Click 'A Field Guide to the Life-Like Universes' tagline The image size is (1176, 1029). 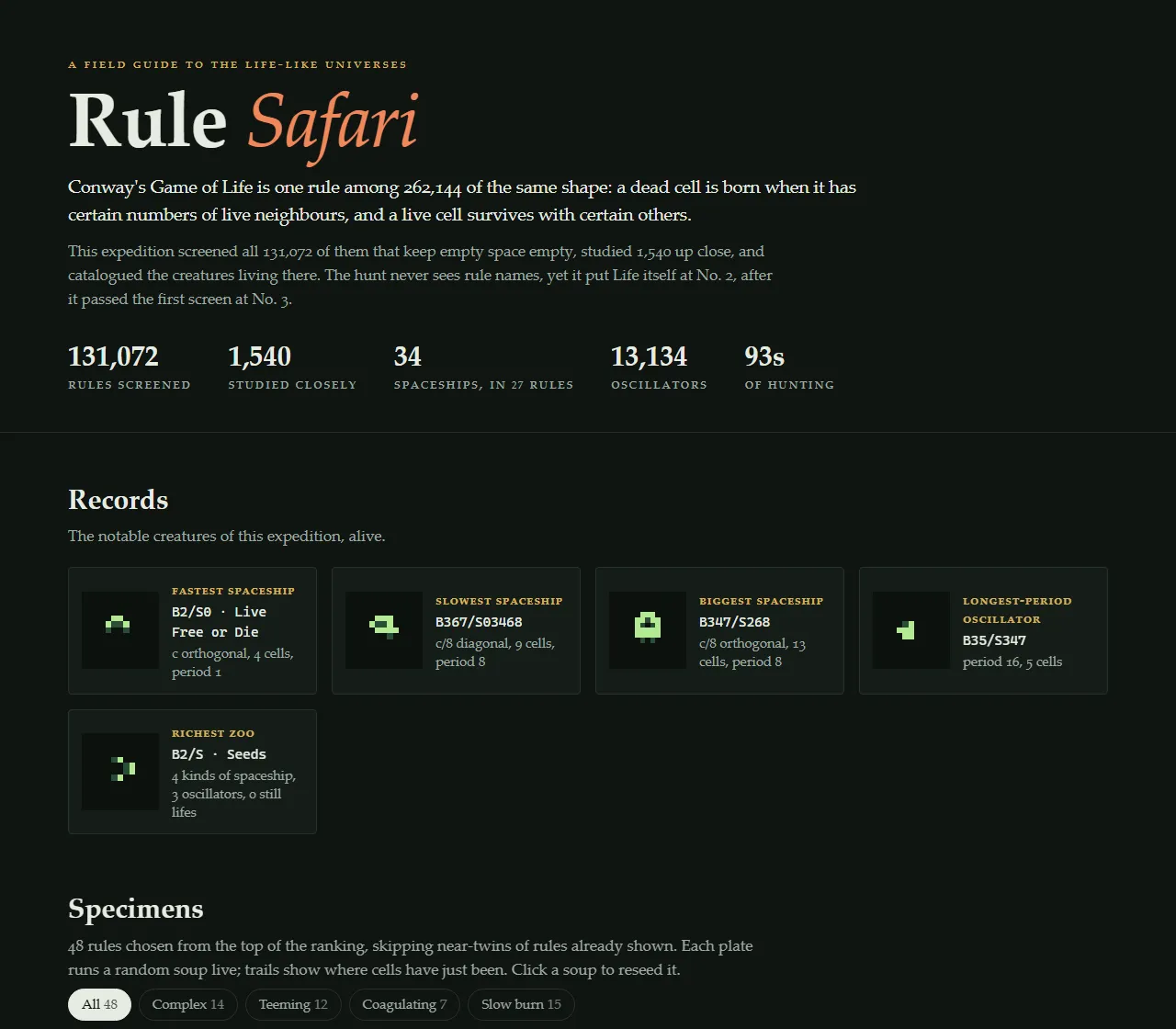[x=237, y=64]
